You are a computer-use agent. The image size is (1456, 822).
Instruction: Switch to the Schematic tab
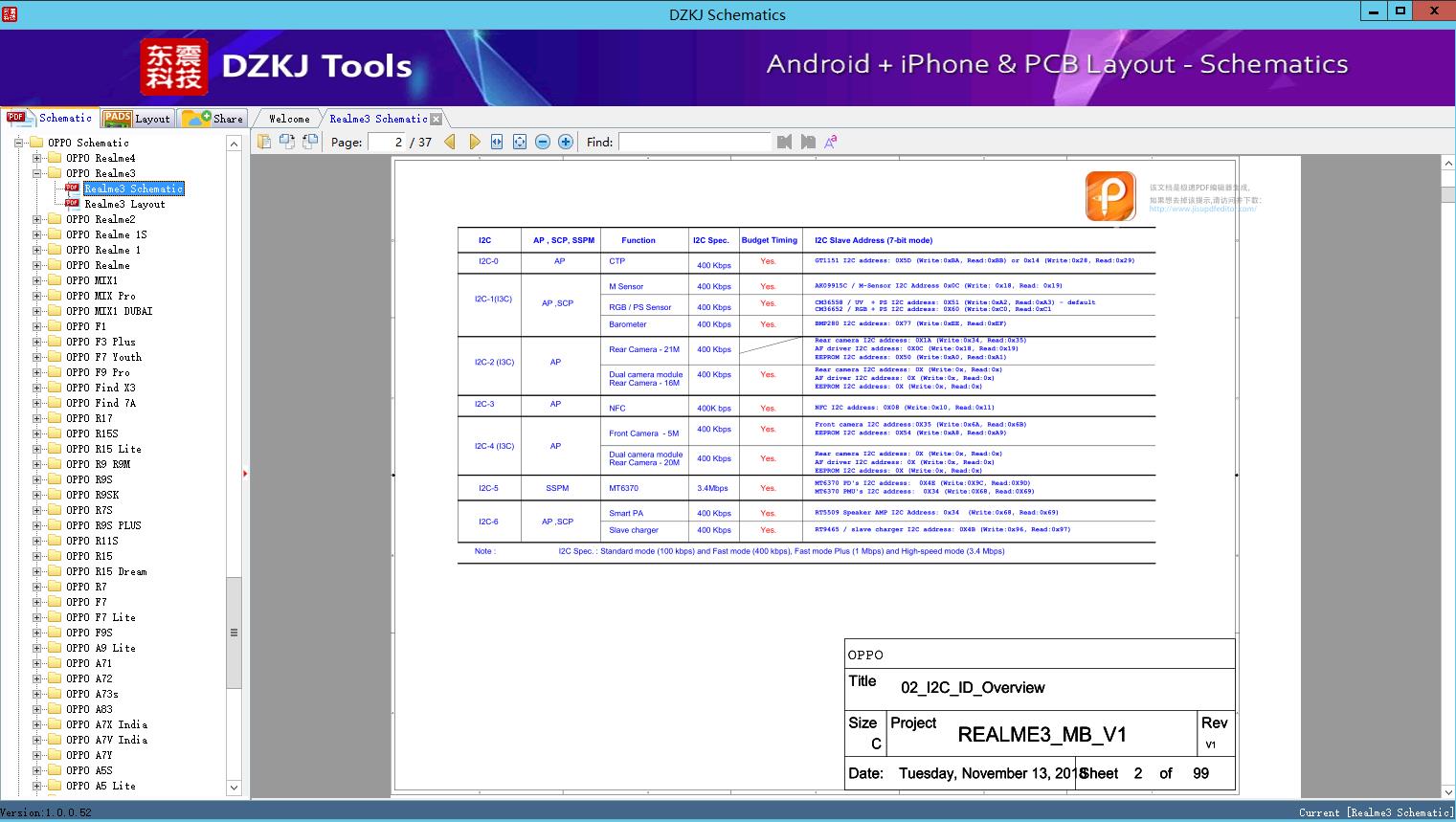coord(49,118)
